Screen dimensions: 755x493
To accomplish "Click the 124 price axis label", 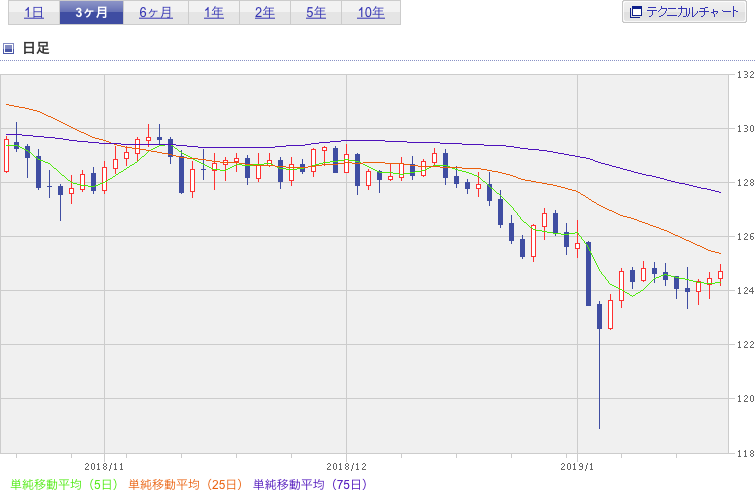I will (x=746, y=290).
